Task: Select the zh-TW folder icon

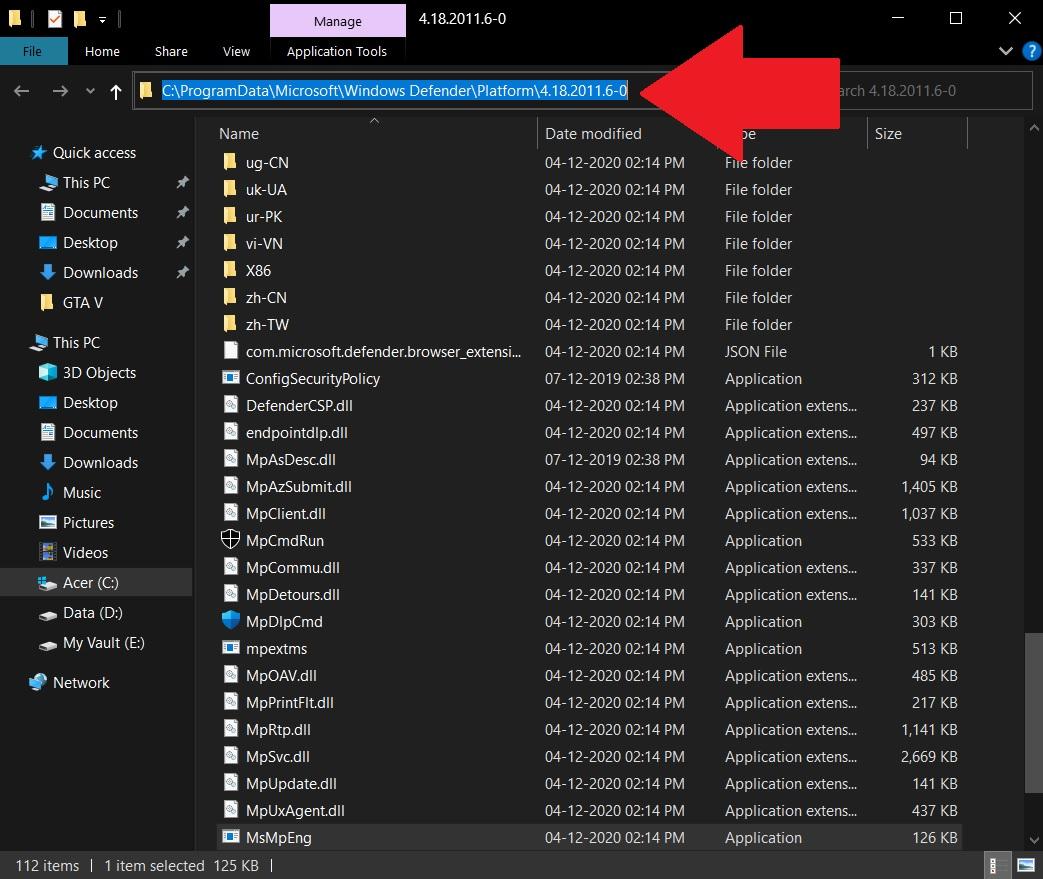Action: pyautogui.click(x=230, y=324)
